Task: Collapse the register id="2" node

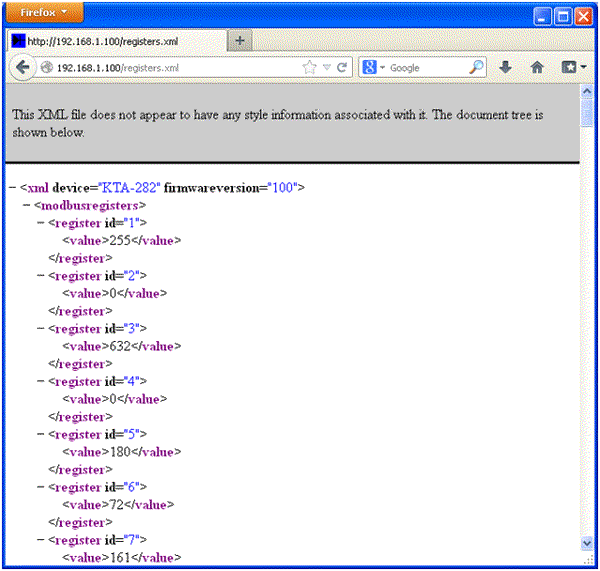Action: pyautogui.click(x=41, y=276)
